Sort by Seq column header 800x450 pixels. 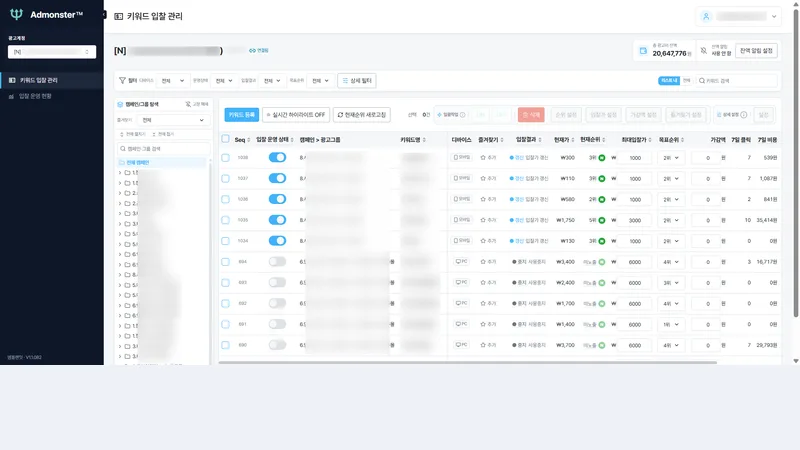pos(242,140)
